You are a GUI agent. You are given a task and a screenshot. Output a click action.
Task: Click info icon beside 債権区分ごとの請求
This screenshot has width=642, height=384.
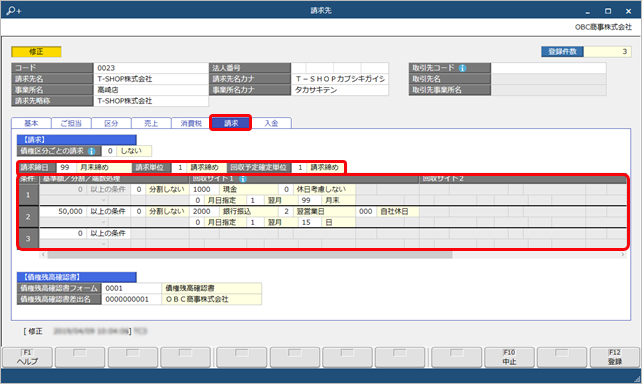click(x=91, y=151)
